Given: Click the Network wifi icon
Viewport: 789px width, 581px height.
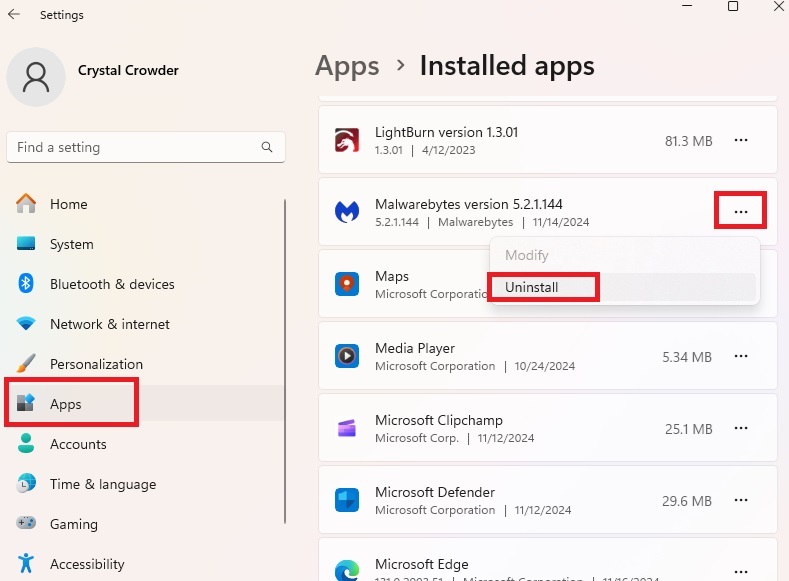Looking at the screenshot, I should (26, 323).
